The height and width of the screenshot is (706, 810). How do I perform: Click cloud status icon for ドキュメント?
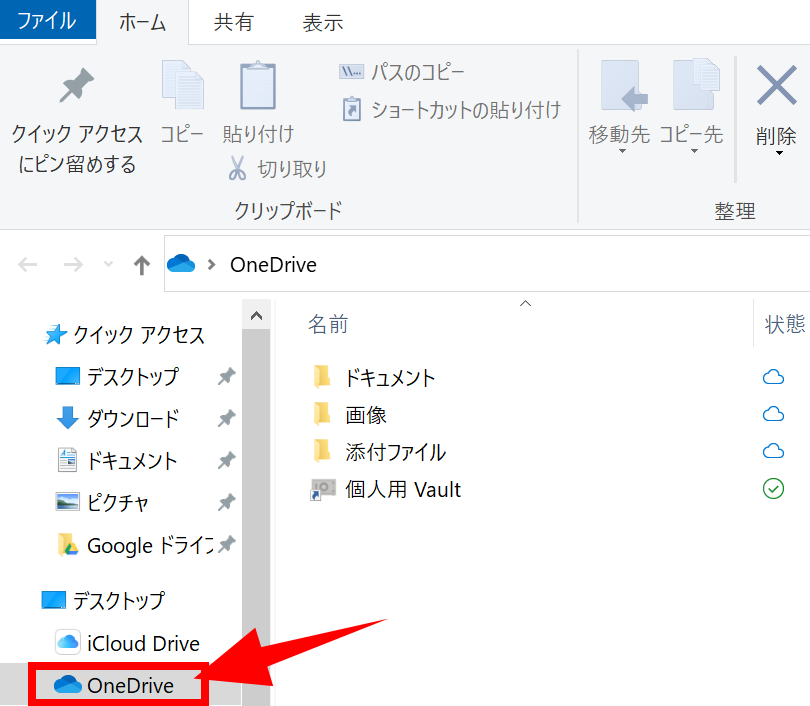pos(773,377)
